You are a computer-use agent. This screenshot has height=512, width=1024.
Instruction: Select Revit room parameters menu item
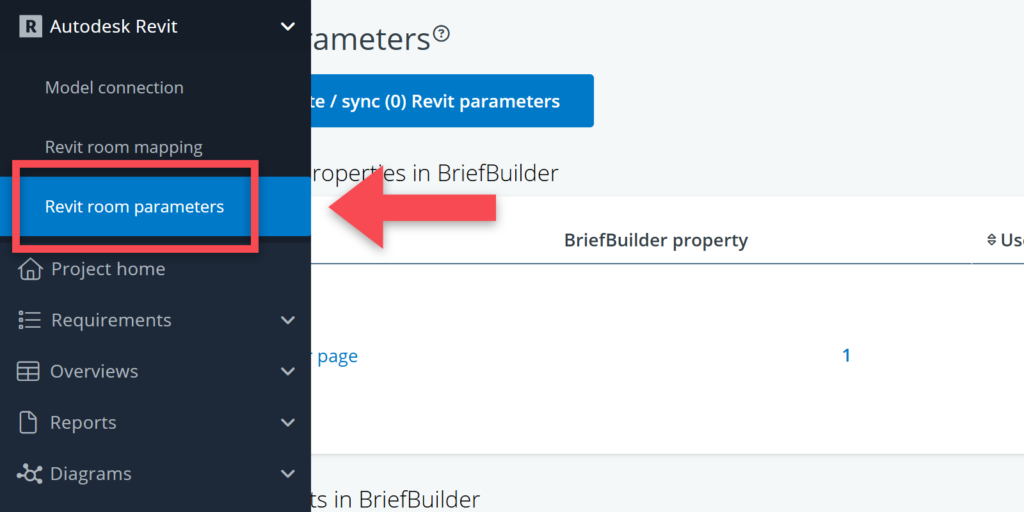click(x=134, y=207)
